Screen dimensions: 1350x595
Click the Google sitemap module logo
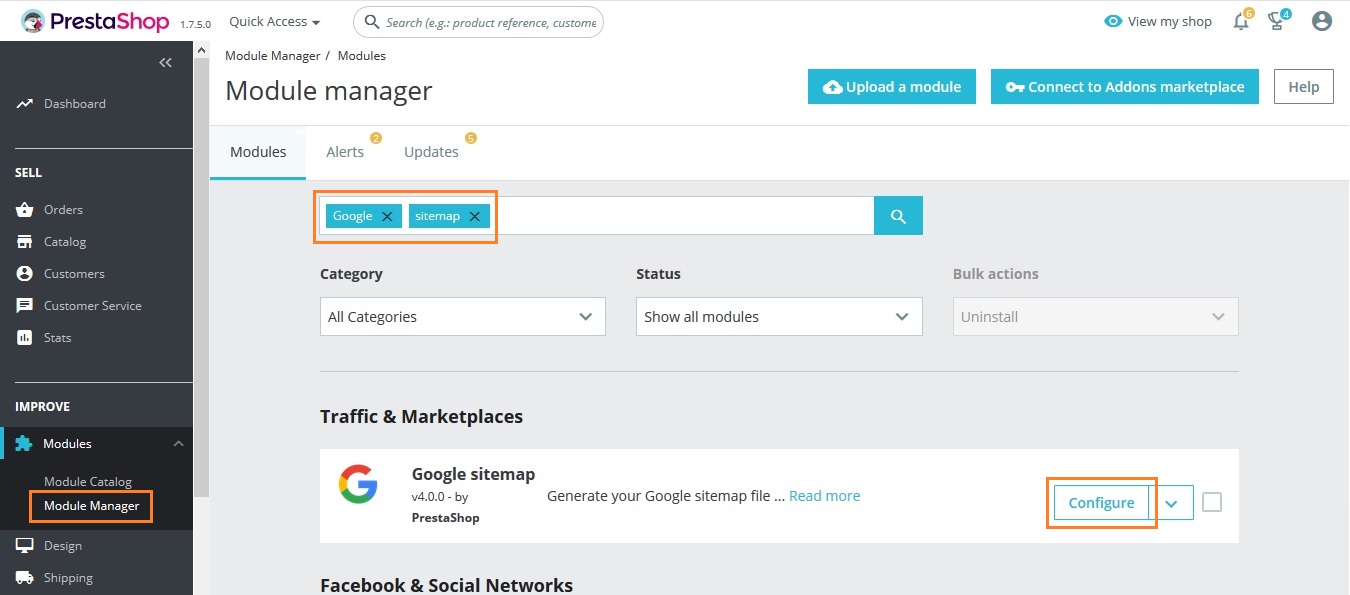coord(358,484)
